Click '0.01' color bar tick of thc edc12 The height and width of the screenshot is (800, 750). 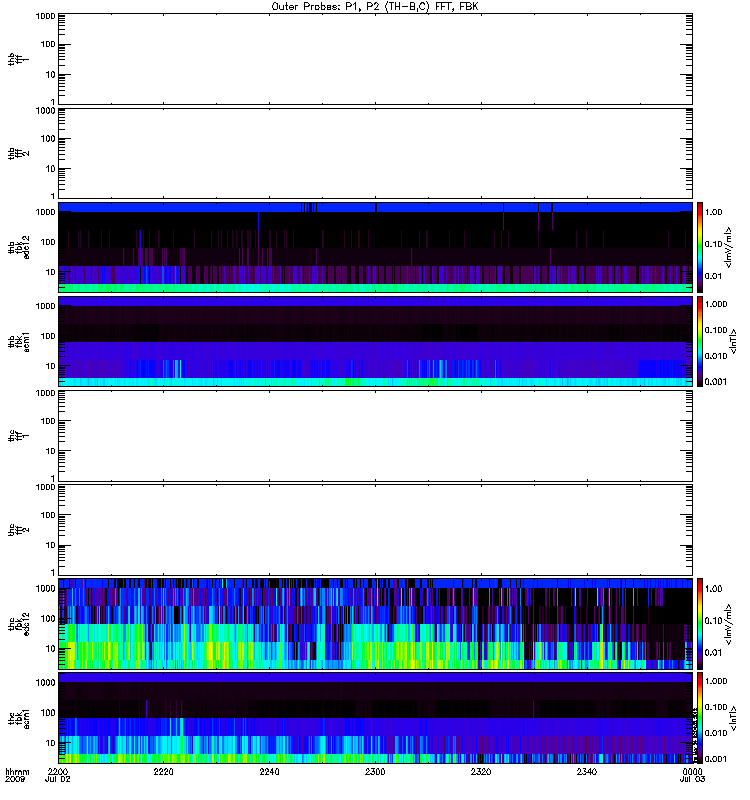[x=714, y=652]
